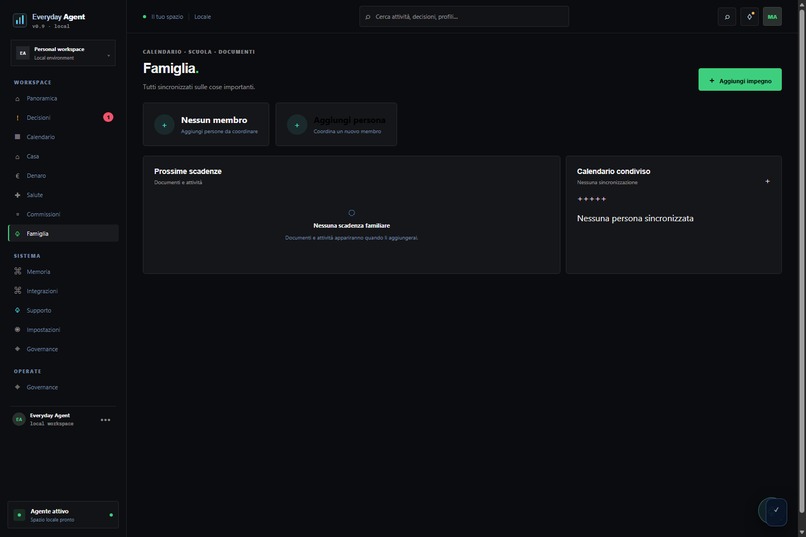Click the Panoramica home icon
The width and height of the screenshot is (806, 537).
pyautogui.click(x=17, y=99)
